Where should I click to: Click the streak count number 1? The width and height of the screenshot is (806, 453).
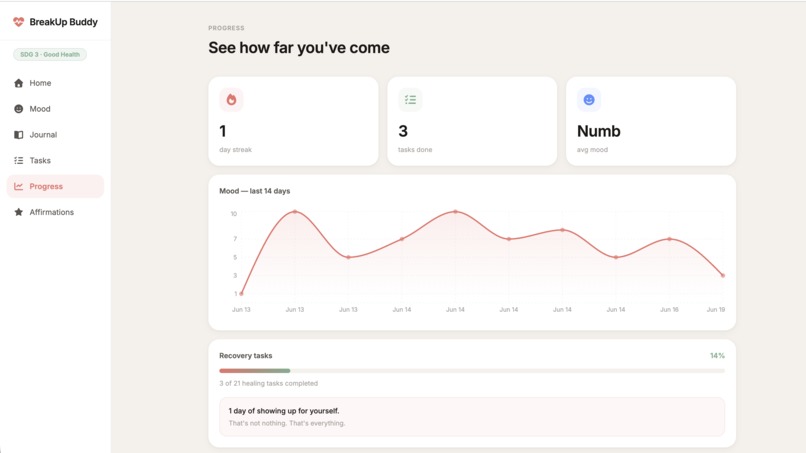pos(223,131)
